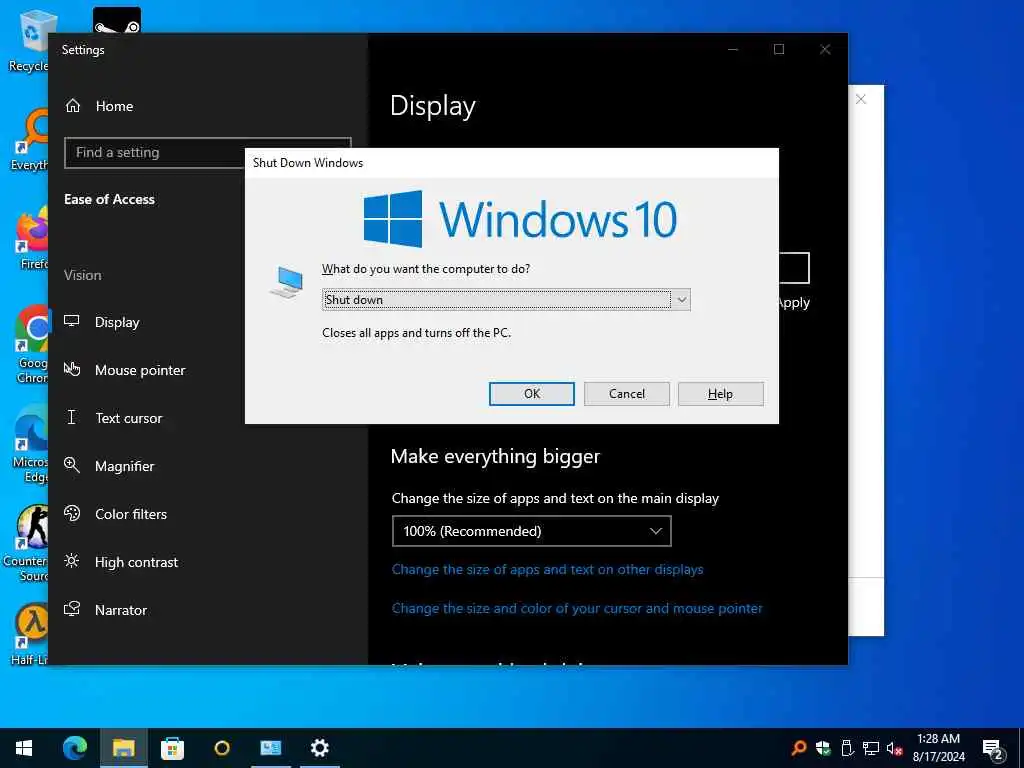Close the white window behind Settings
Screen dimensions: 1024x768
861,99
